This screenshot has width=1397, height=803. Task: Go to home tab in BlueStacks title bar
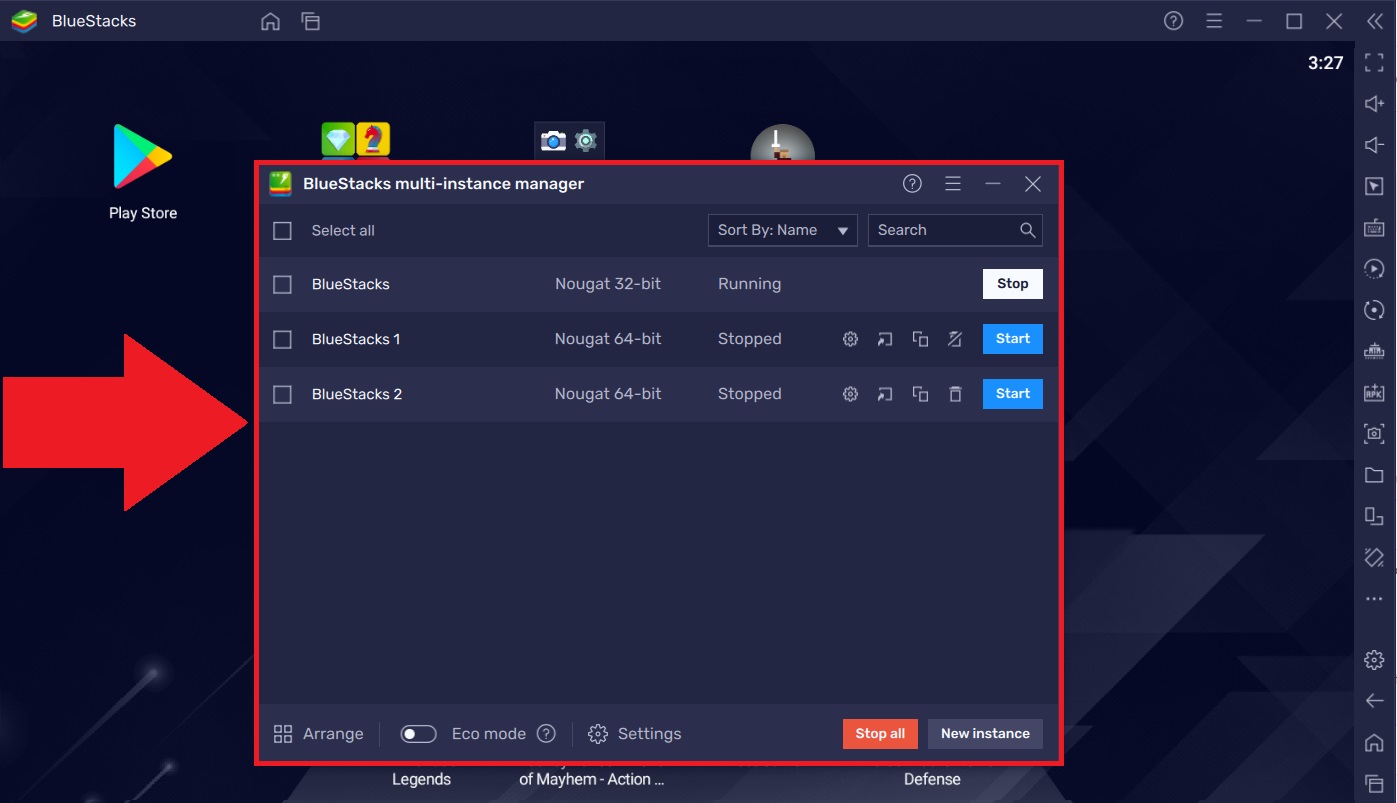[x=270, y=21]
